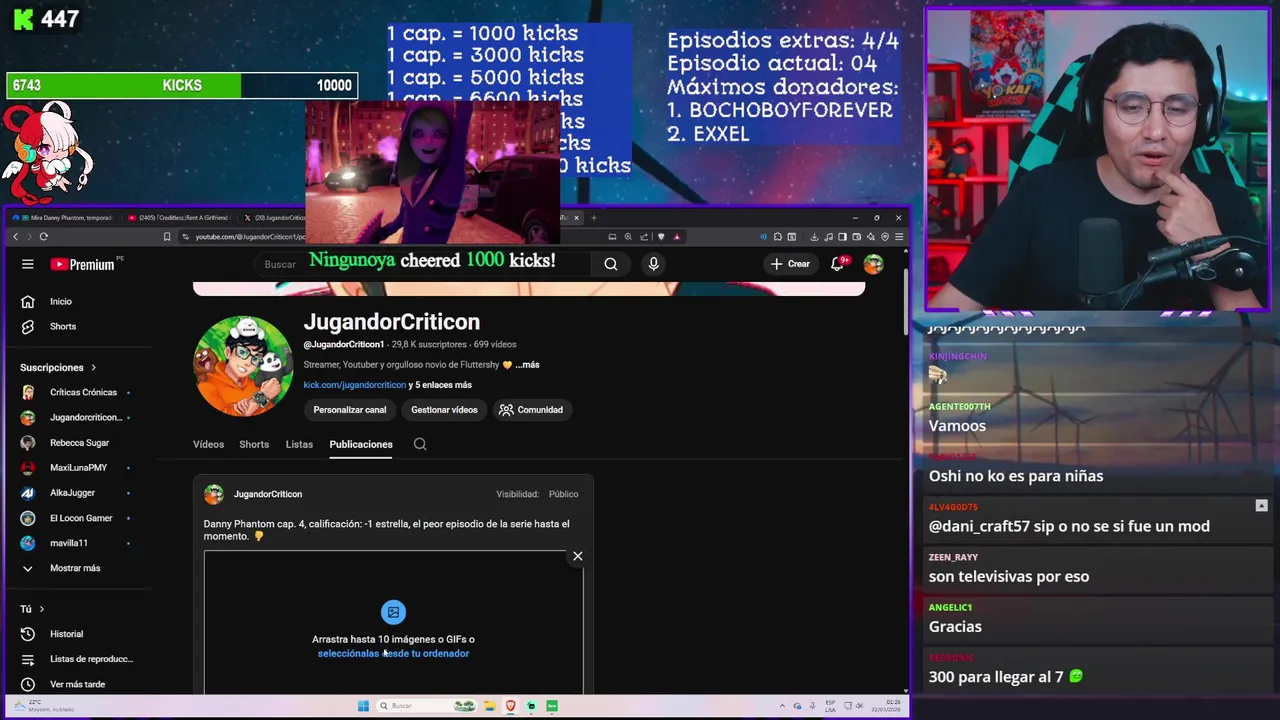Screen dimensions: 1280x720
Task: Click the post text about Danny Phantom cap. 4
Action: pyautogui.click(x=386, y=530)
